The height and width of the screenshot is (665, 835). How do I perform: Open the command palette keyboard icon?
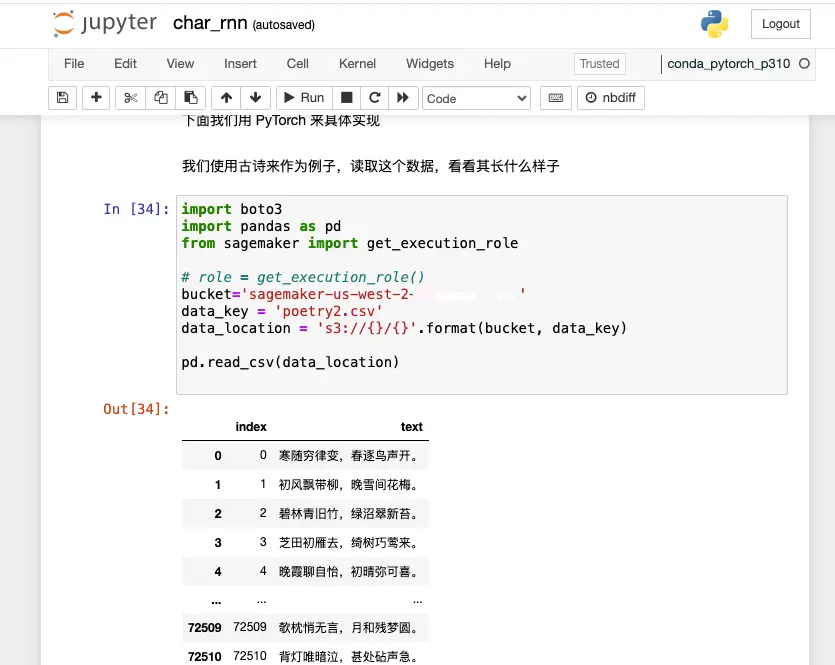coord(556,98)
